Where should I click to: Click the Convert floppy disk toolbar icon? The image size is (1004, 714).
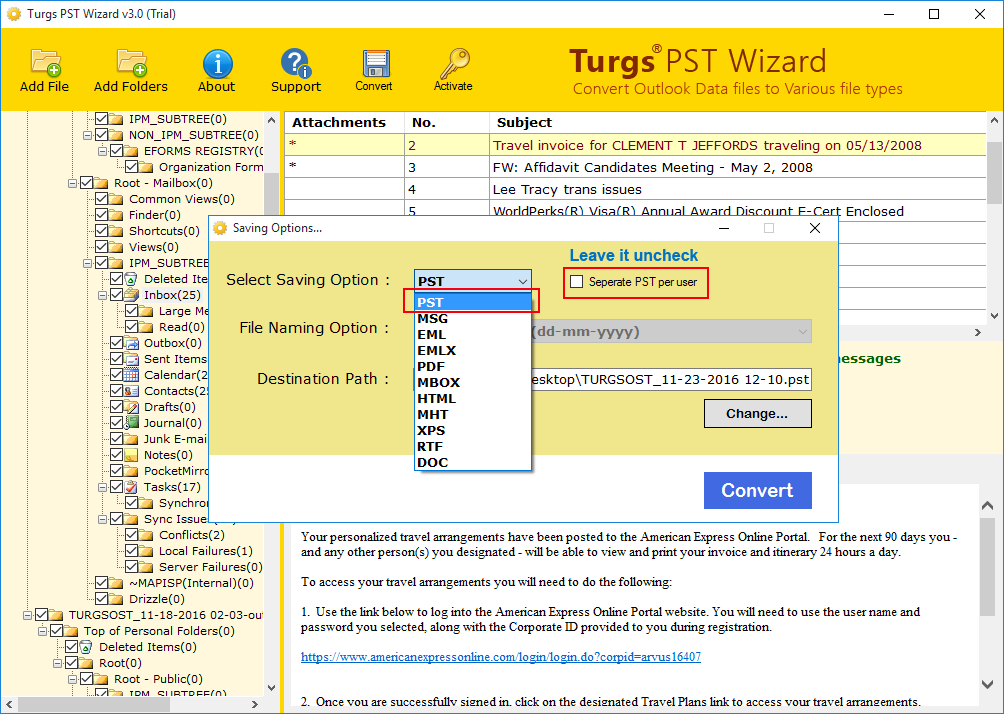click(x=375, y=63)
